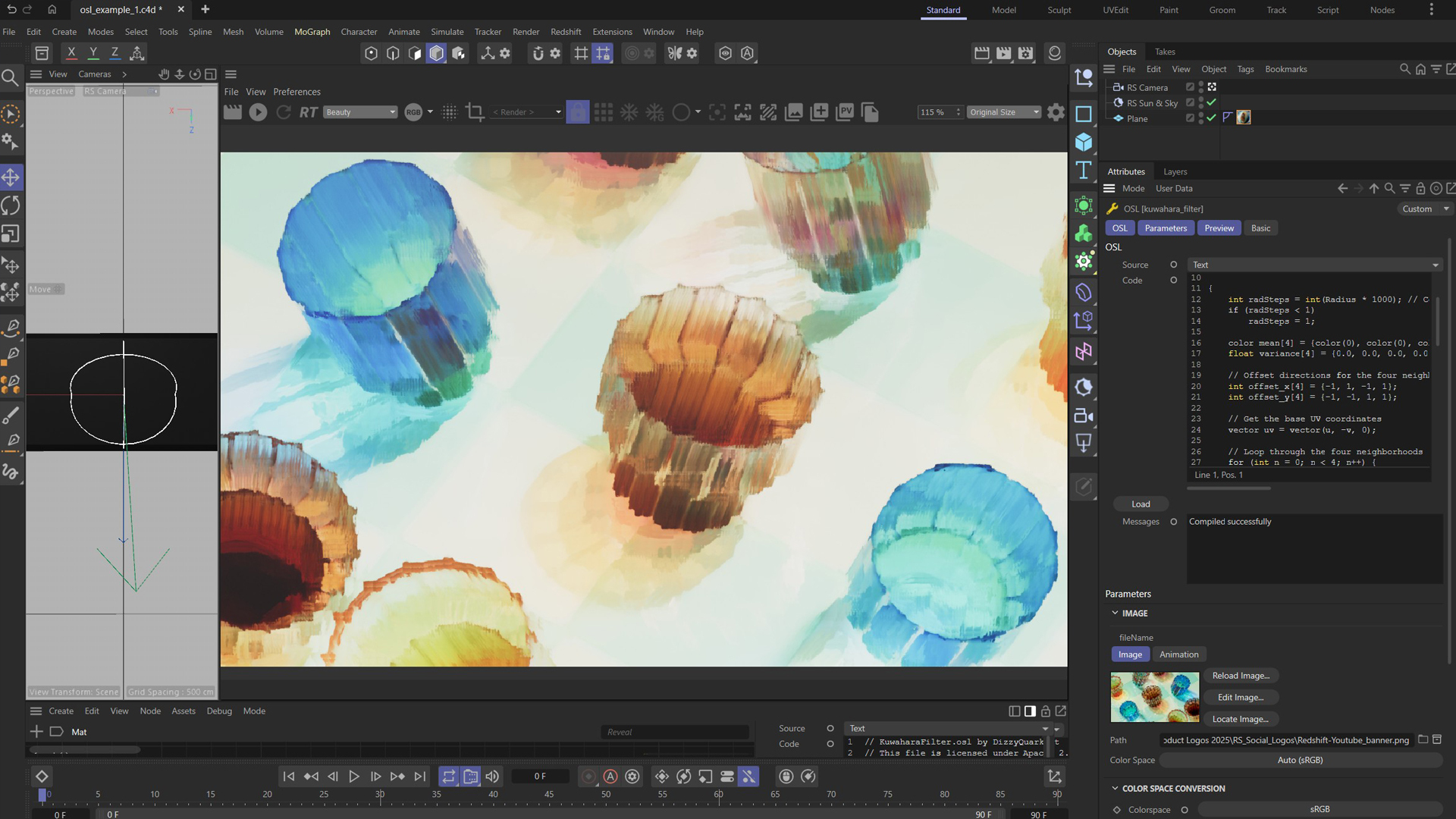Screen dimensions: 1456x819
Task: Open the Beauty AOV dropdown
Action: coord(360,112)
